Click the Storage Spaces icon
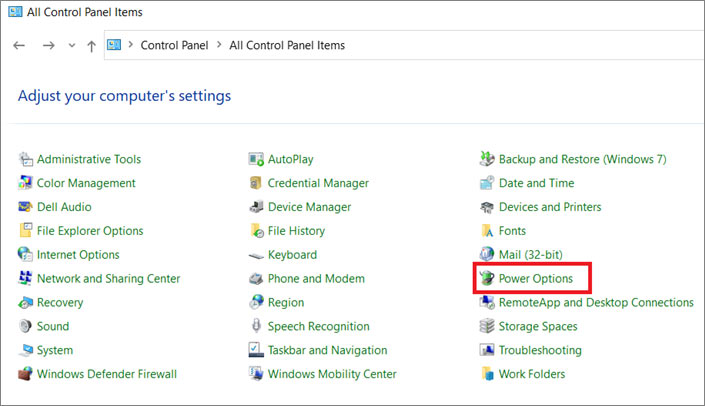 487,326
